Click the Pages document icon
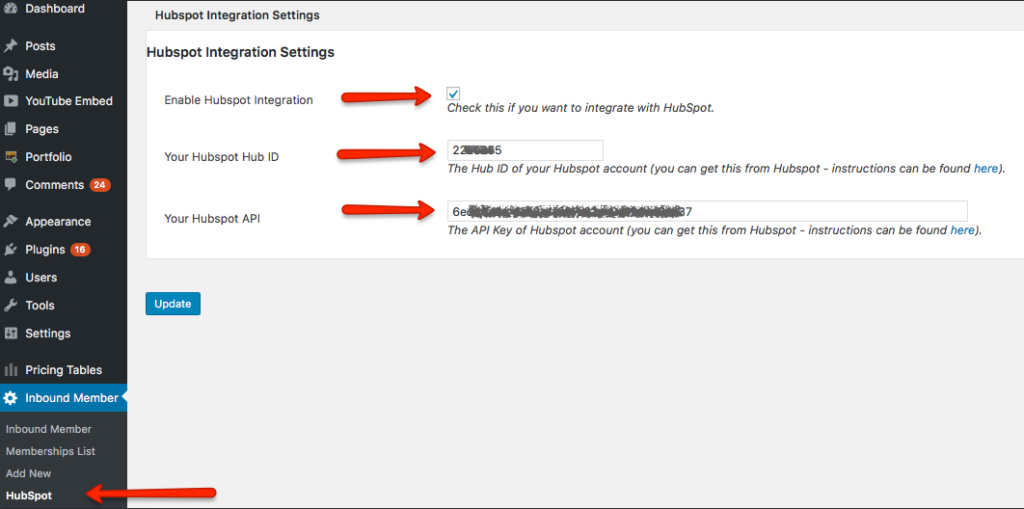Image resolution: width=1024 pixels, height=509 pixels. point(10,129)
